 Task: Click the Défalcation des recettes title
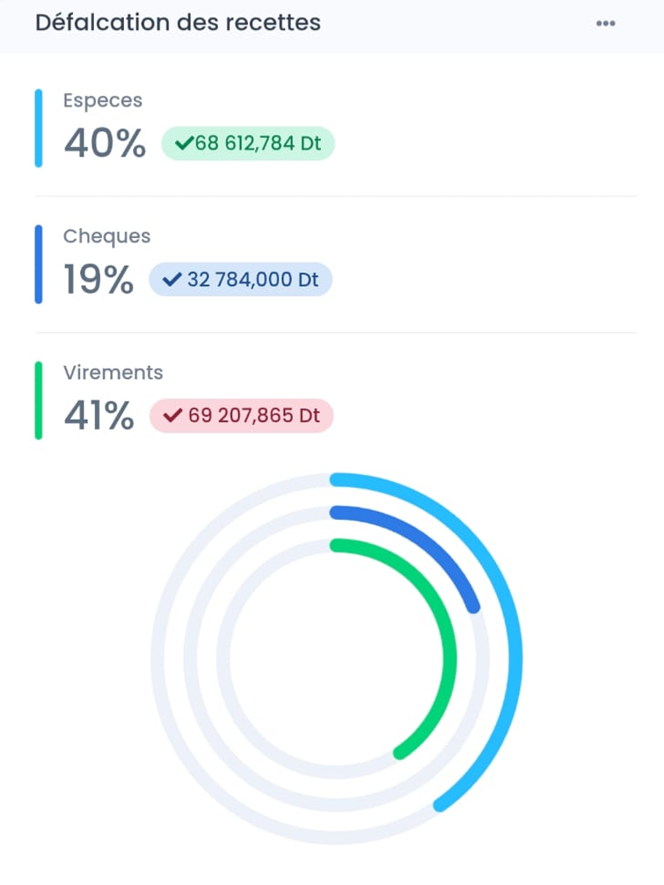coord(178,22)
